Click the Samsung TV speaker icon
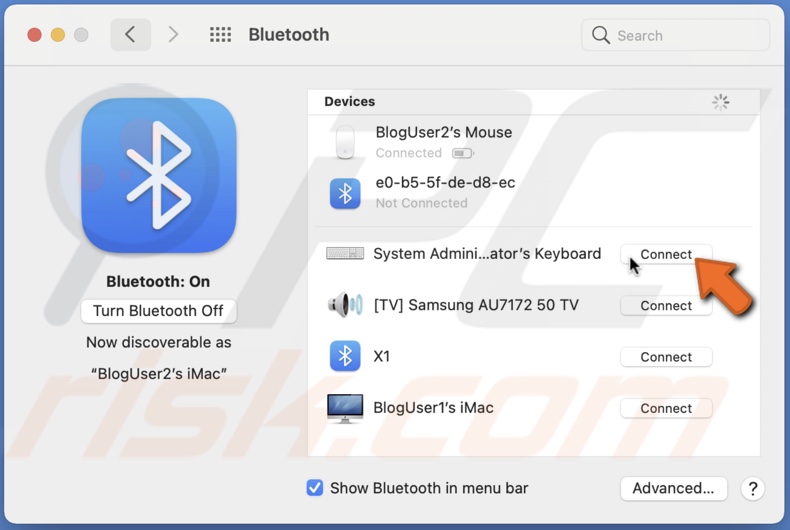790x530 pixels. 345,304
